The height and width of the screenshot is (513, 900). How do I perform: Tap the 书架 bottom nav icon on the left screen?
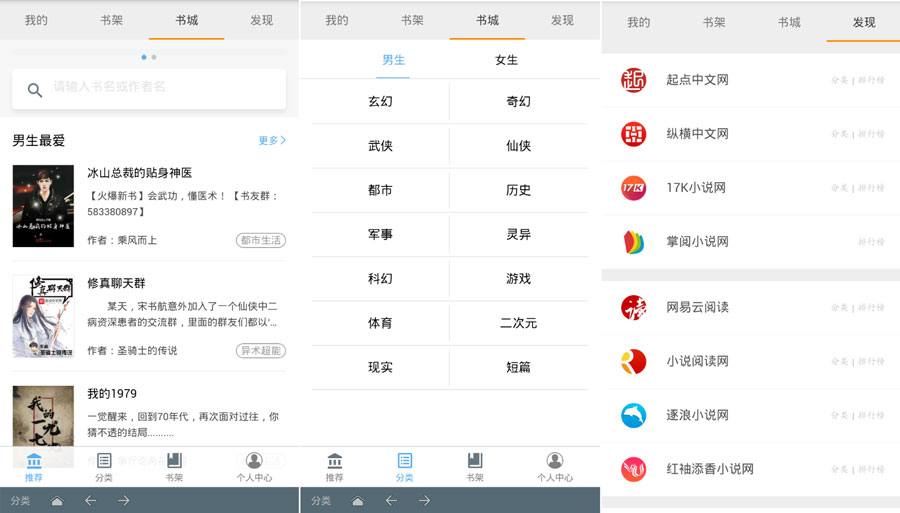[174, 460]
